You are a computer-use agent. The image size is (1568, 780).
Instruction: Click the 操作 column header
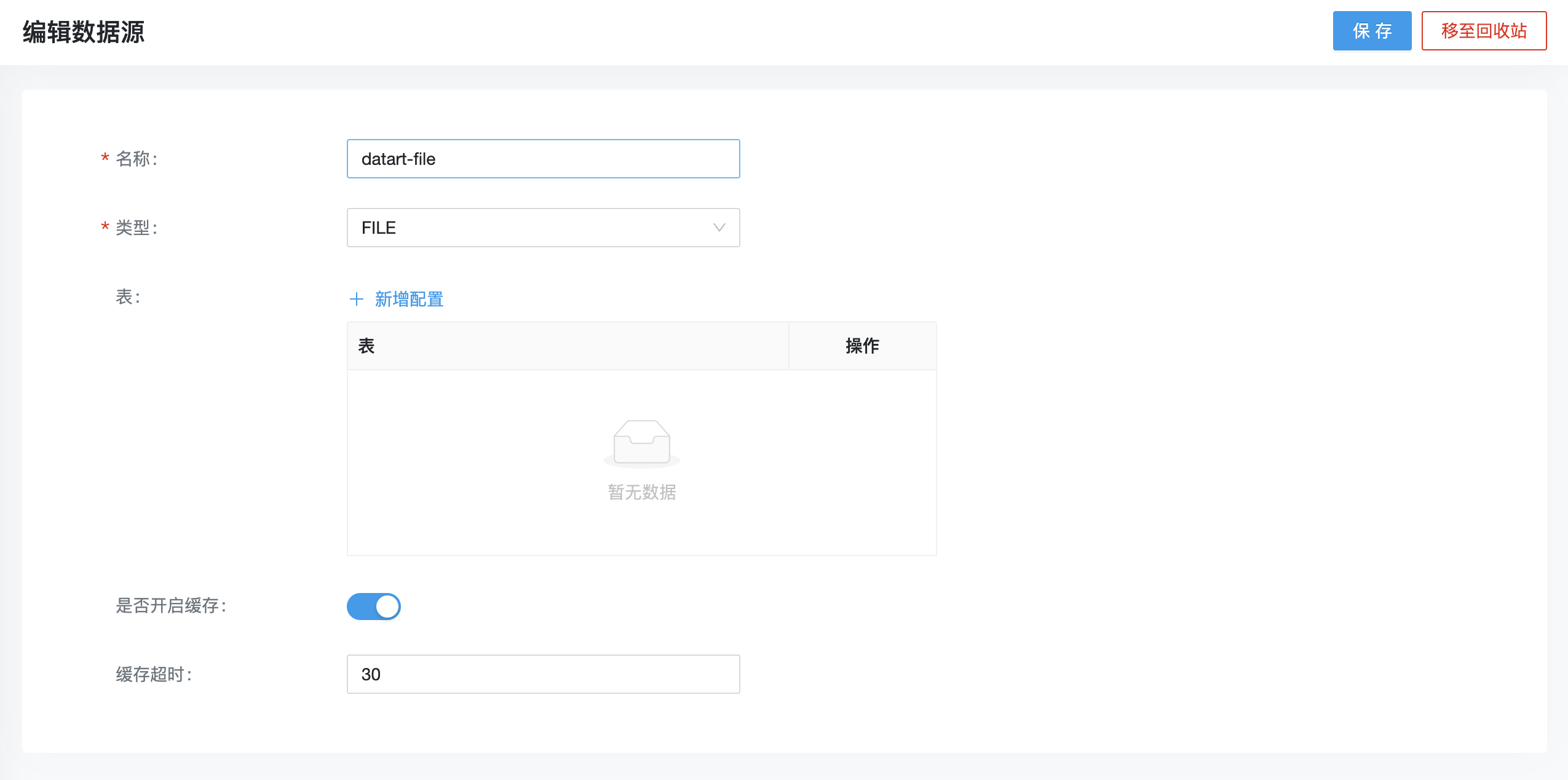[x=863, y=346]
